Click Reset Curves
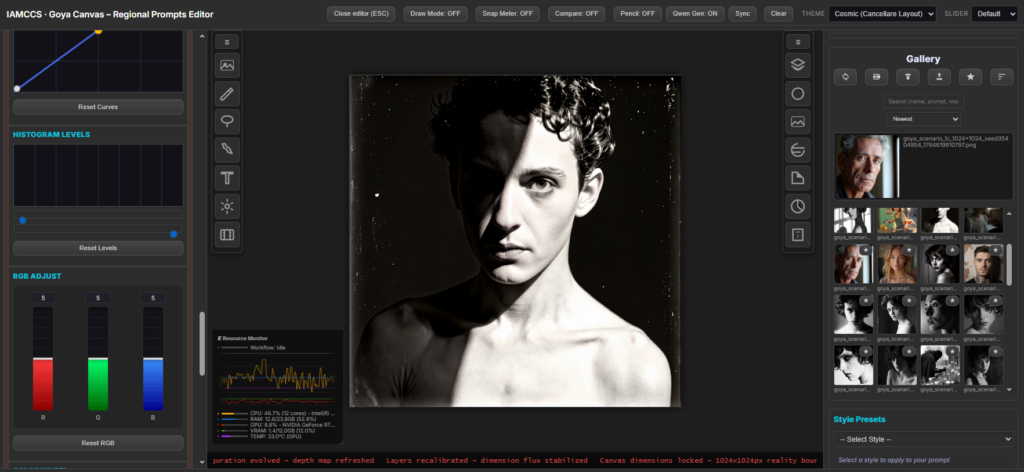The height and width of the screenshot is (472, 1024). (98, 106)
